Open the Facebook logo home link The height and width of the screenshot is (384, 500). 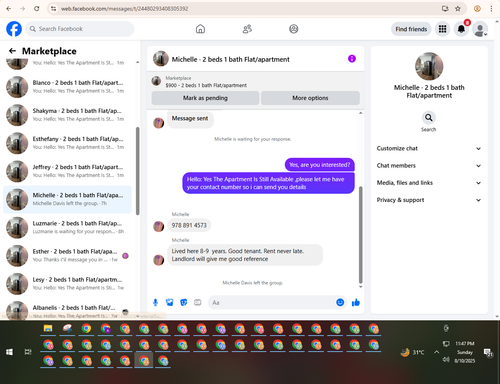[x=14, y=29]
